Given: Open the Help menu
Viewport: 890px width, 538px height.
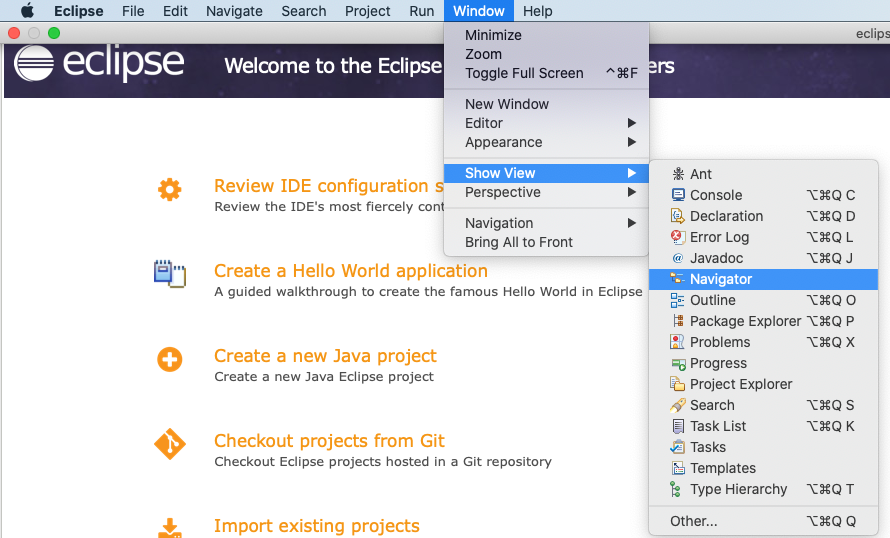Looking at the screenshot, I should click(538, 11).
